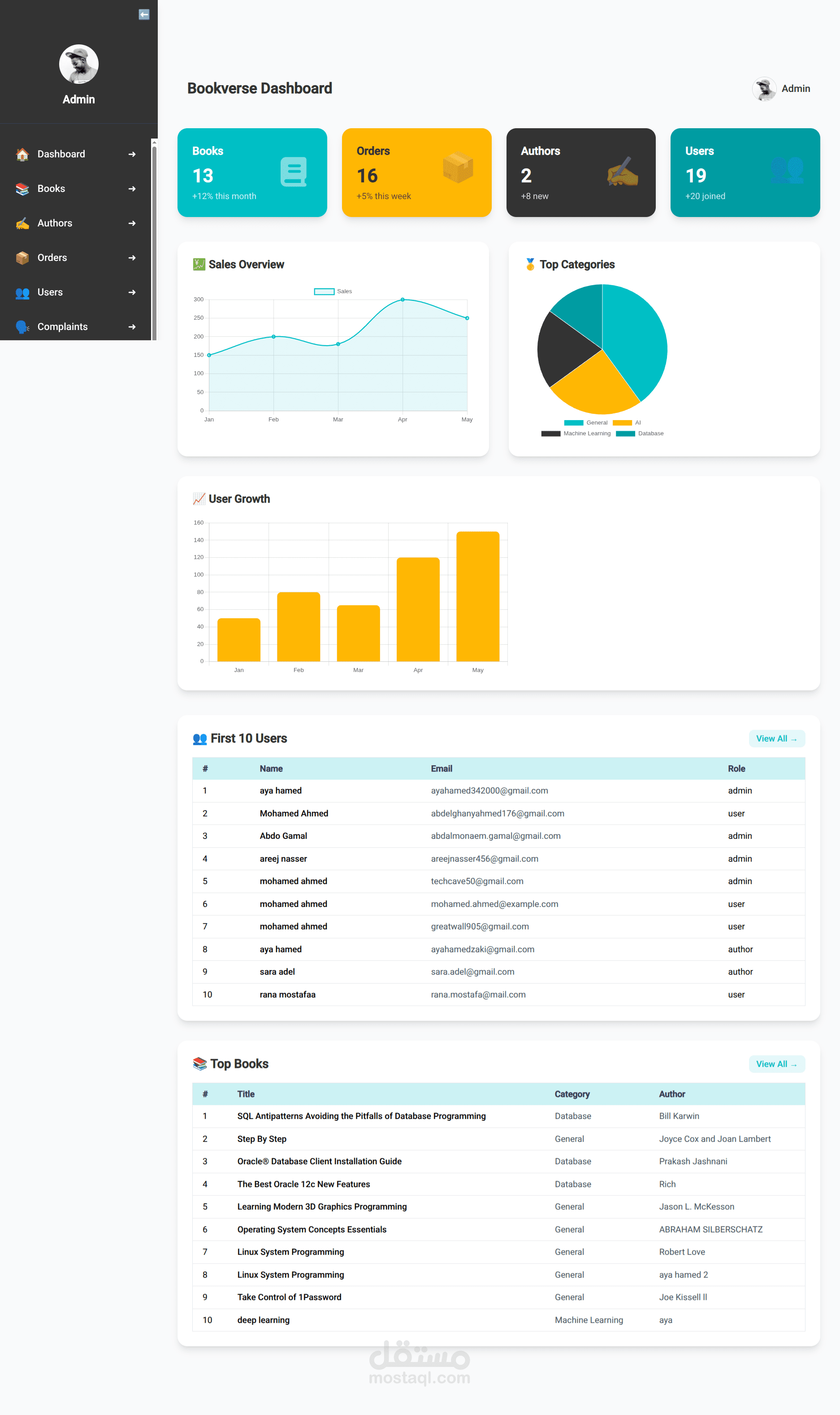The height and width of the screenshot is (1415, 840).
Task: Expand Orders item via its arrow
Action: [x=132, y=257]
